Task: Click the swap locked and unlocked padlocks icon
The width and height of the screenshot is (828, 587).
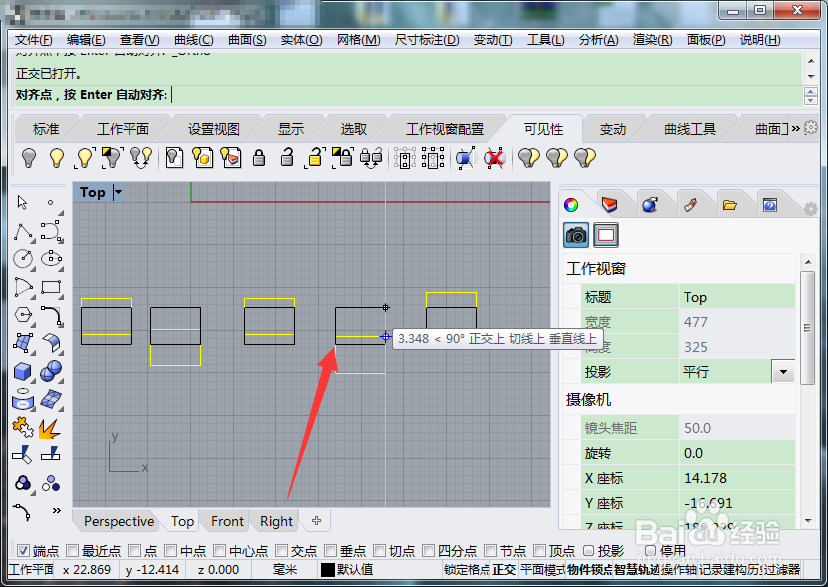Action: [x=371, y=157]
